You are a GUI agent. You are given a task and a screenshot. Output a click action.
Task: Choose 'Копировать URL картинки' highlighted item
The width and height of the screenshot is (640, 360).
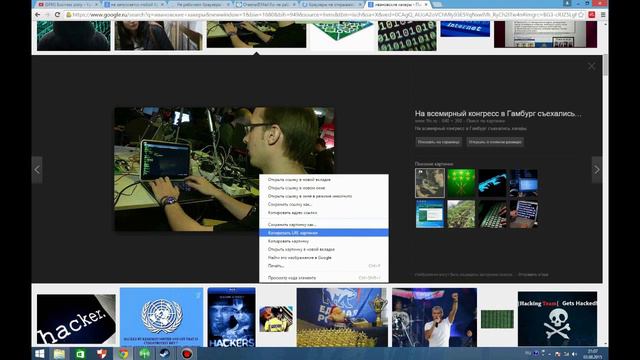(324, 233)
